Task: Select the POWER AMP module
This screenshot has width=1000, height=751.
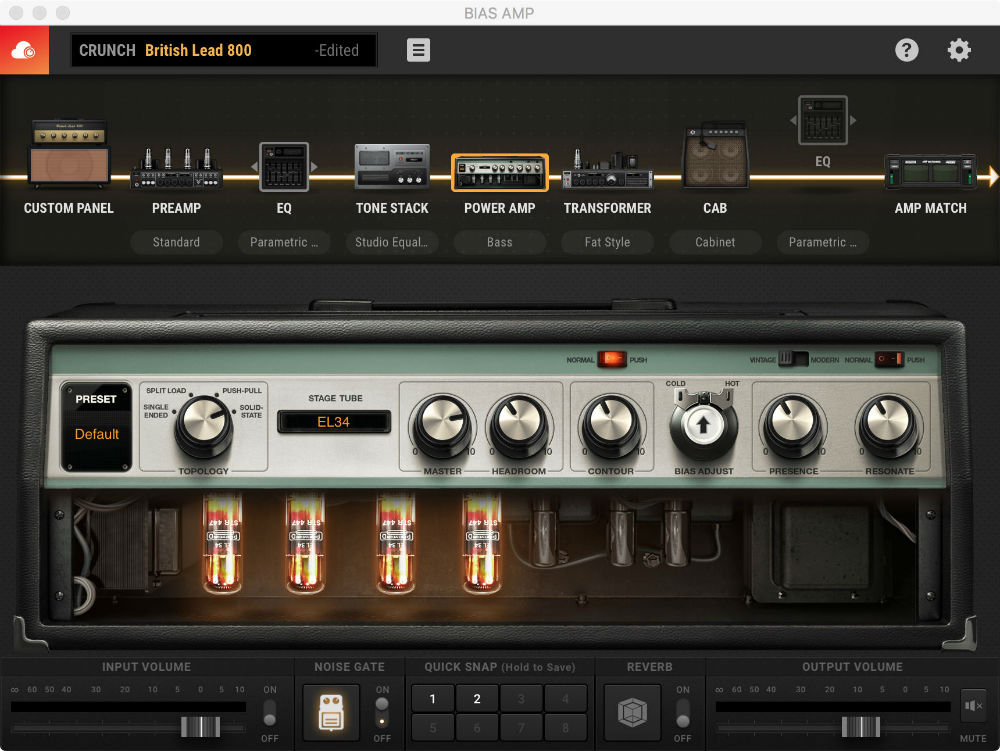Action: (x=499, y=170)
